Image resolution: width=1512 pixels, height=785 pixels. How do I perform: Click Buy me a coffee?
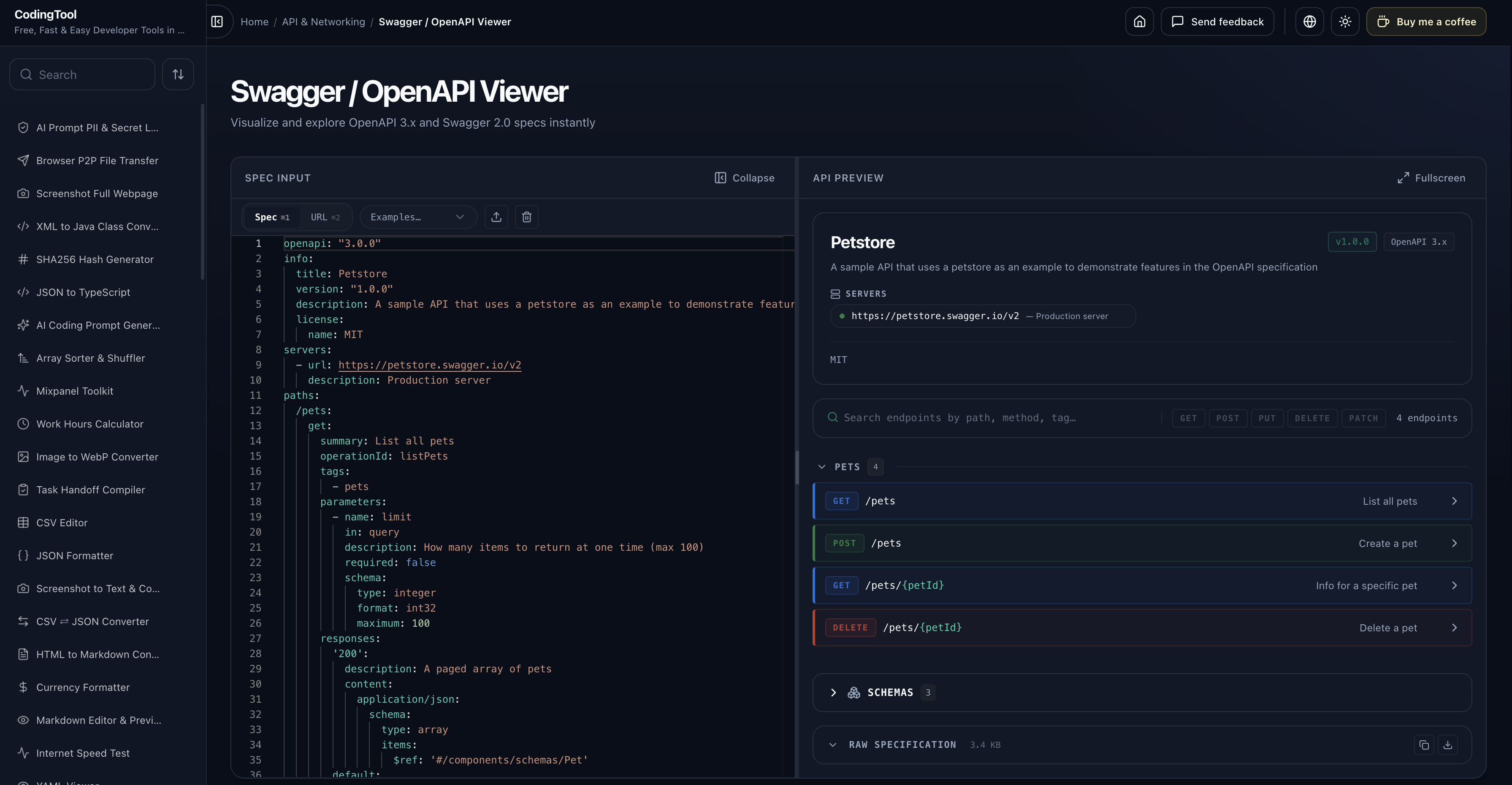(1426, 22)
